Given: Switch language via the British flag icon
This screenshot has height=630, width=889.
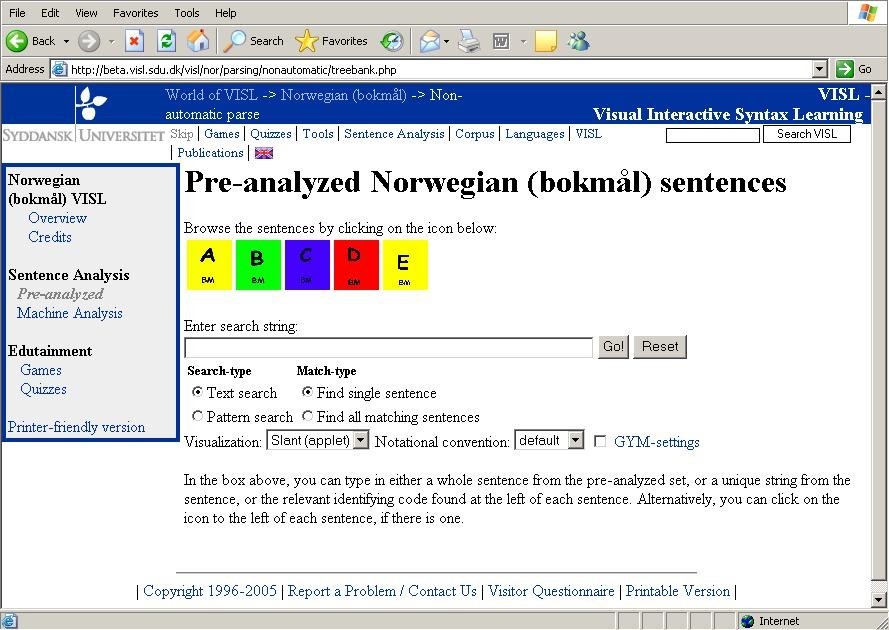Looking at the screenshot, I should point(264,153).
